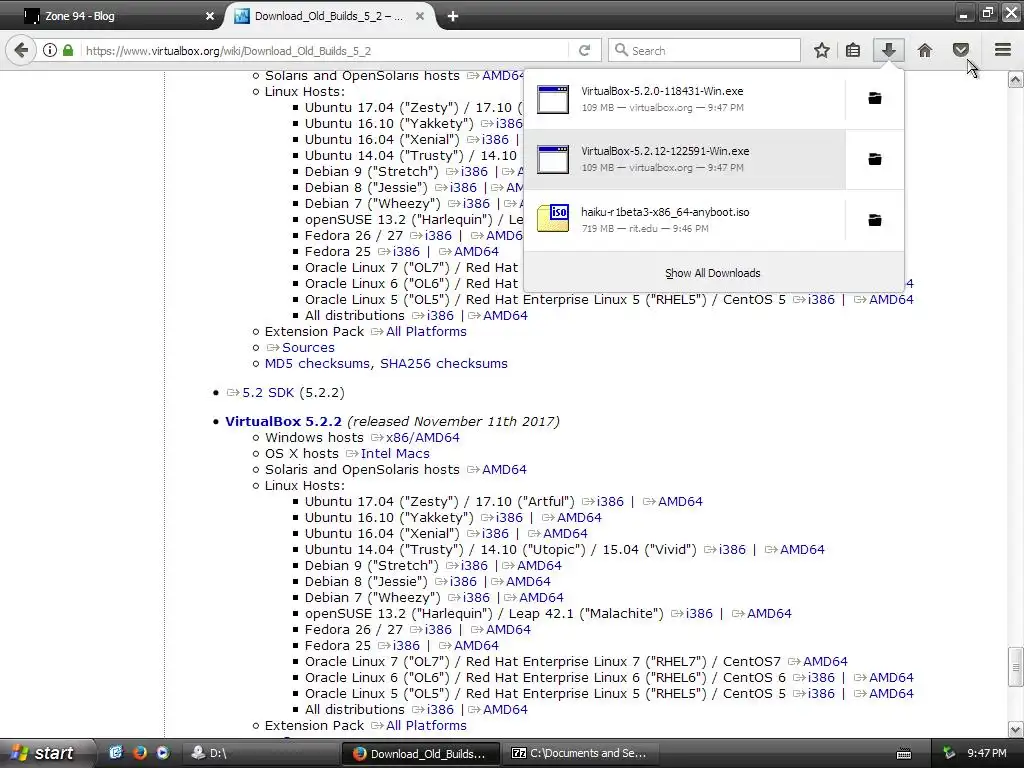The width and height of the screenshot is (1024, 768).
Task: Switch to Download_Old_Builds taskbar button
Action: [421, 754]
